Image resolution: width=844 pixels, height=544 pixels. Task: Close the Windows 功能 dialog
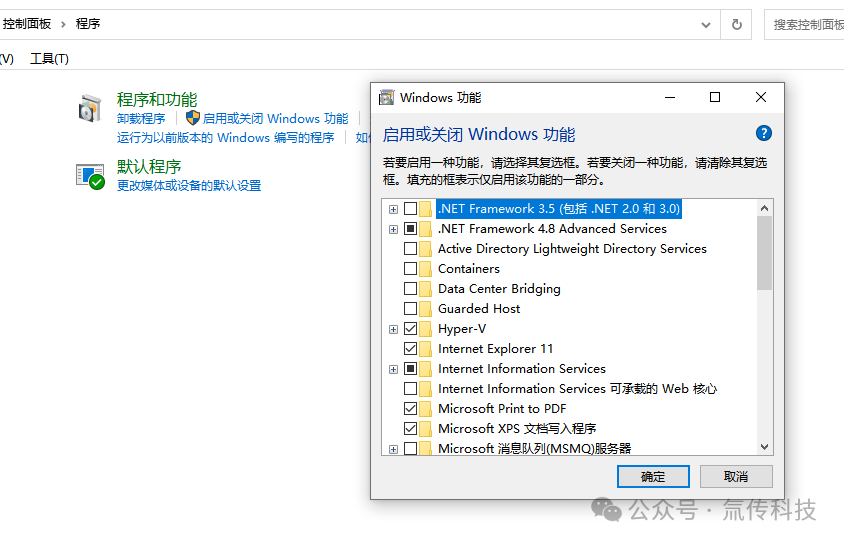click(761, 97)
